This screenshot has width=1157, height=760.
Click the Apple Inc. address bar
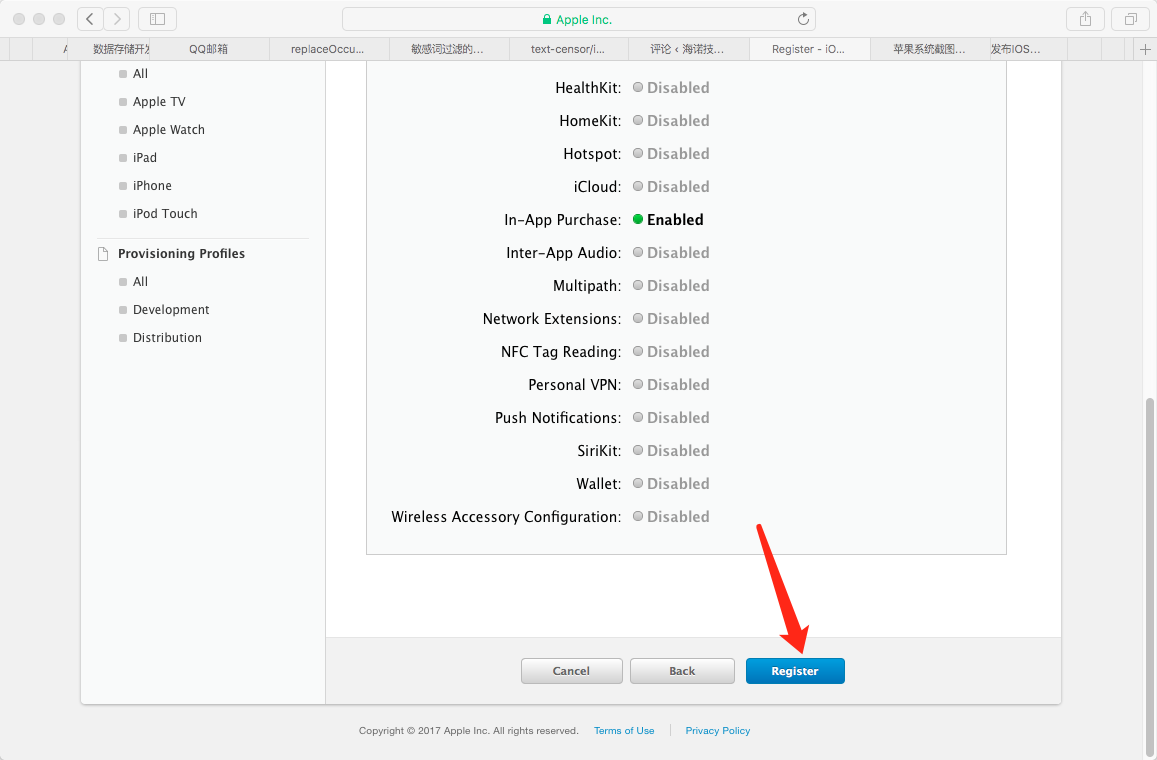(578, 19)
